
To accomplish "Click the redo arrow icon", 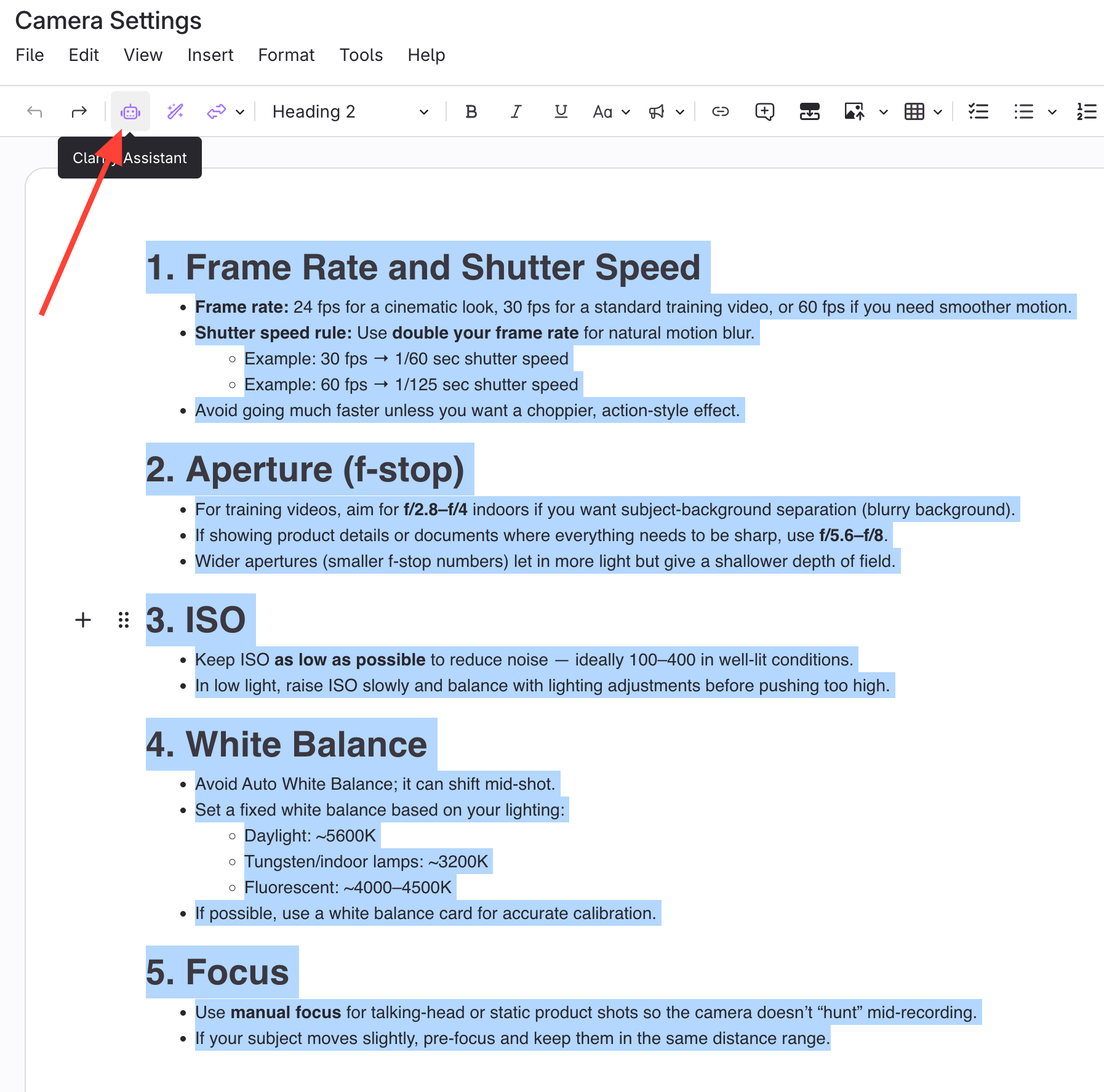I will point(79,111).
